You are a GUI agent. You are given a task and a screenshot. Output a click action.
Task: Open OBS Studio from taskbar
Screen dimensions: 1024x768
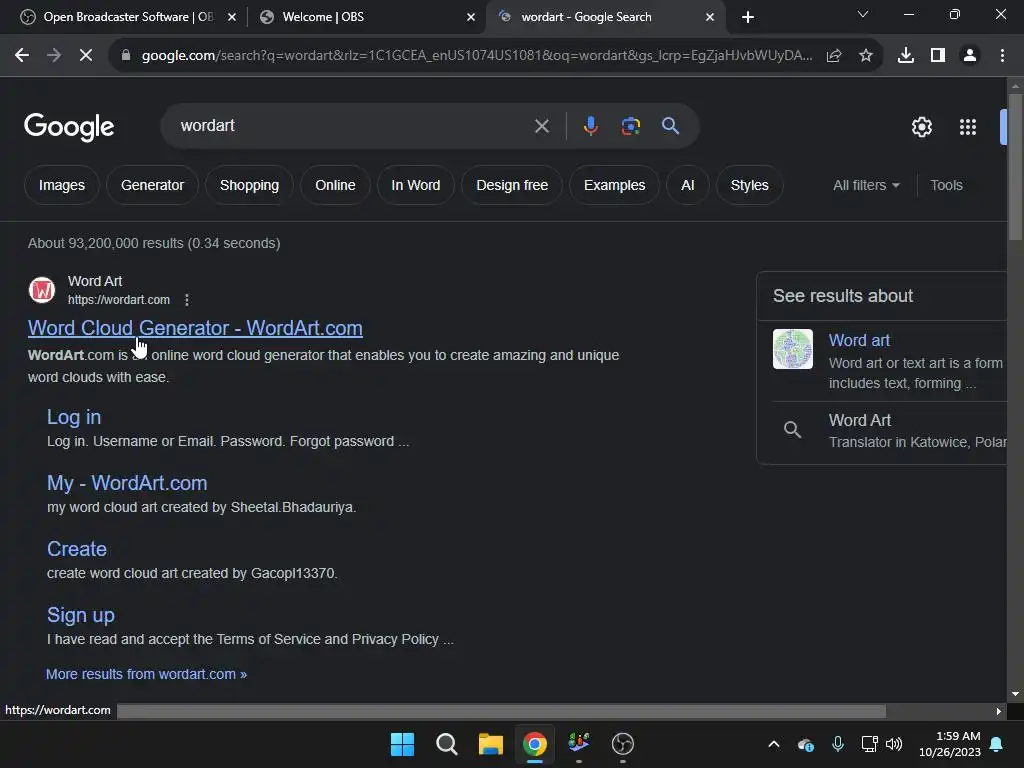pyautogui.click(x=622, y=744)
